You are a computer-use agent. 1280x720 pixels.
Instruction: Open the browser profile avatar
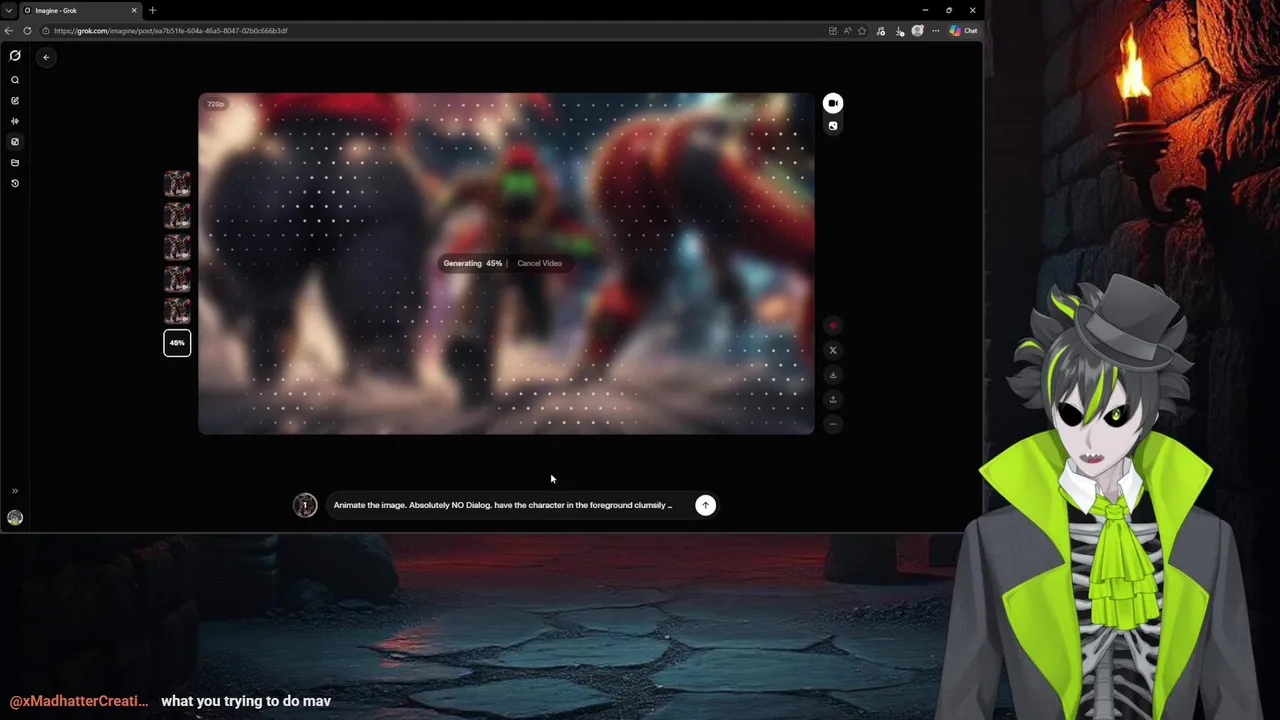(917, 31)
